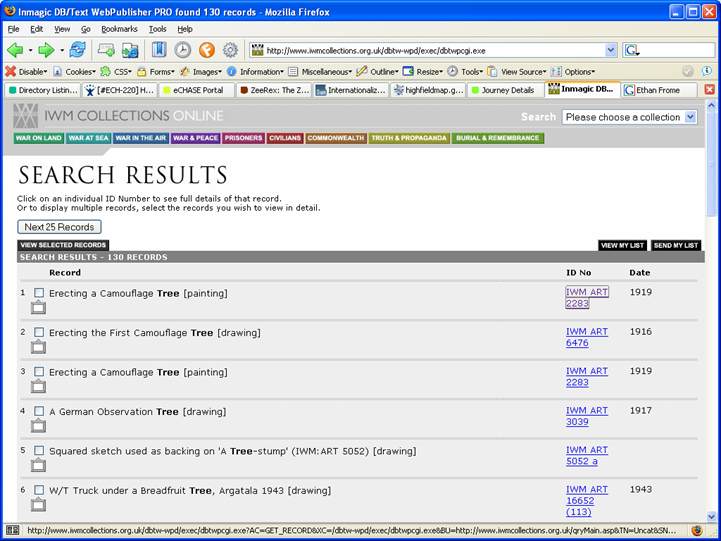Switch to the eCHASE Portal tab
The width and height of the screenshot is (721, 541).
[x=197, y=90]
